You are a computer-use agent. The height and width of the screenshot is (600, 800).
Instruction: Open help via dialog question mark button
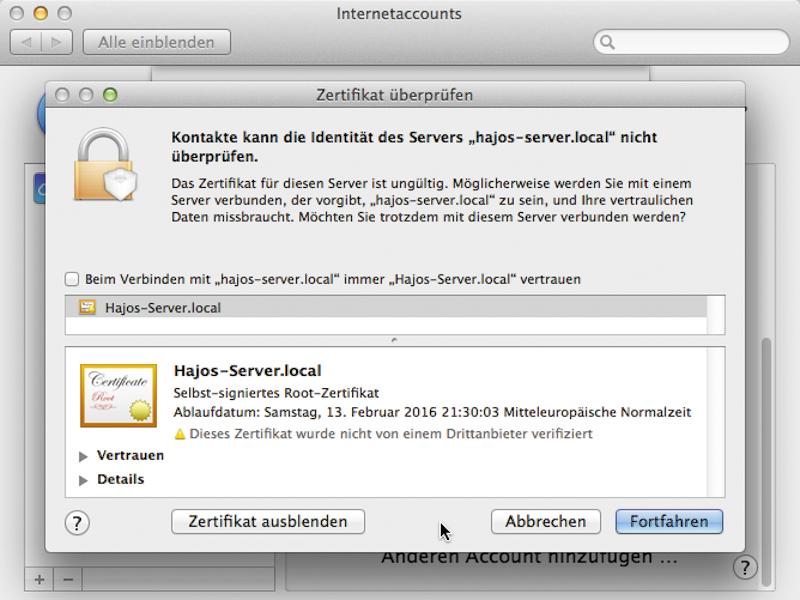[x=77, y=522]
